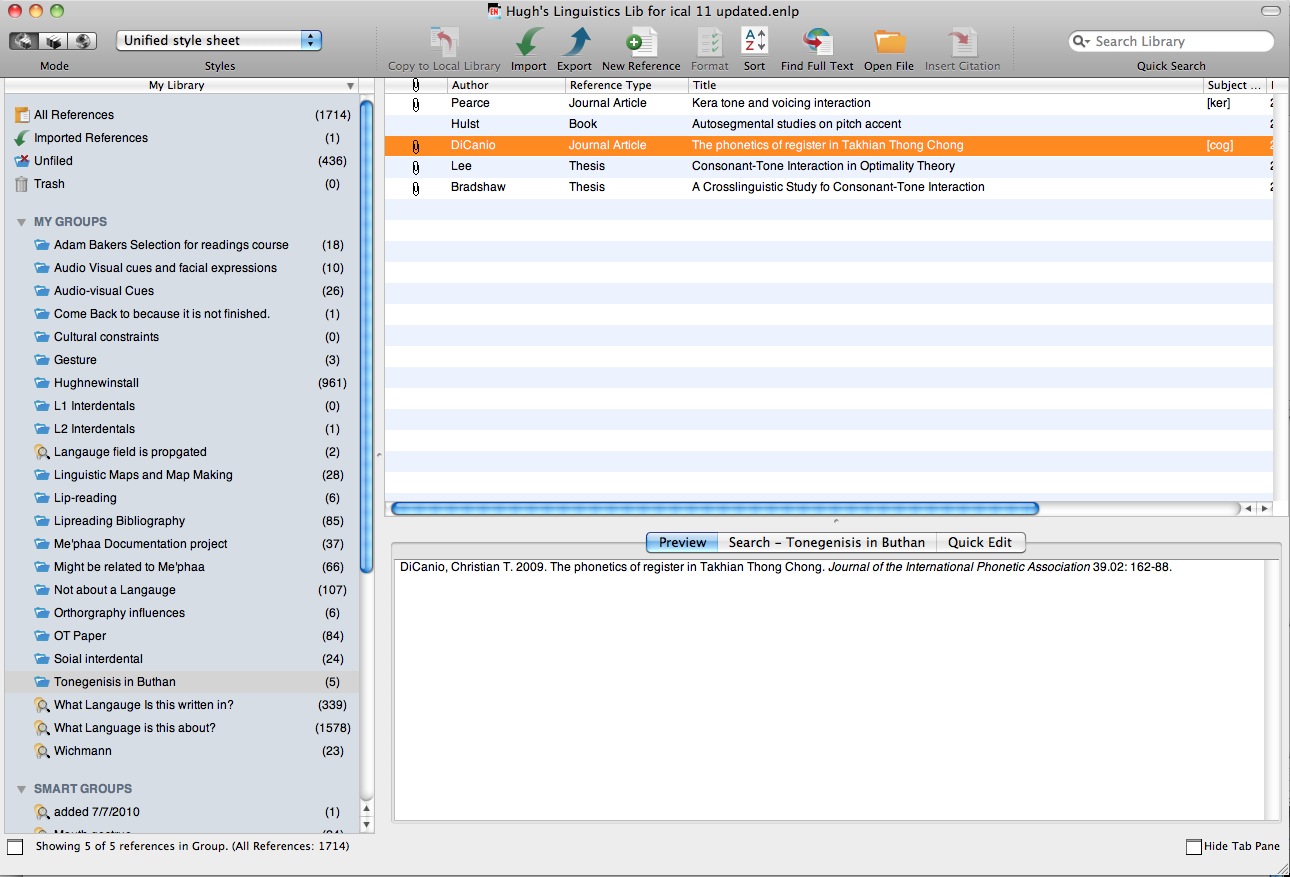Click the leftmost Local Library mode button

pyautogui.click(x=22, y=40)
